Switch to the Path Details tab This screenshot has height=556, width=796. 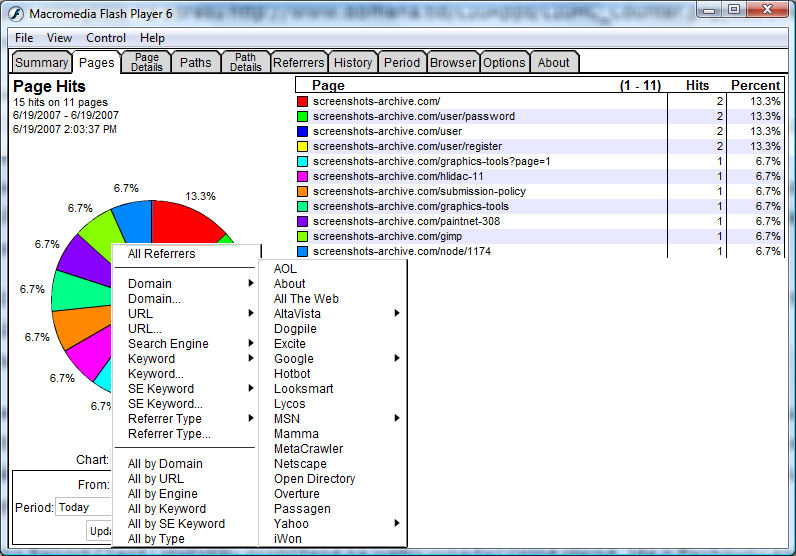click(246, 62)
